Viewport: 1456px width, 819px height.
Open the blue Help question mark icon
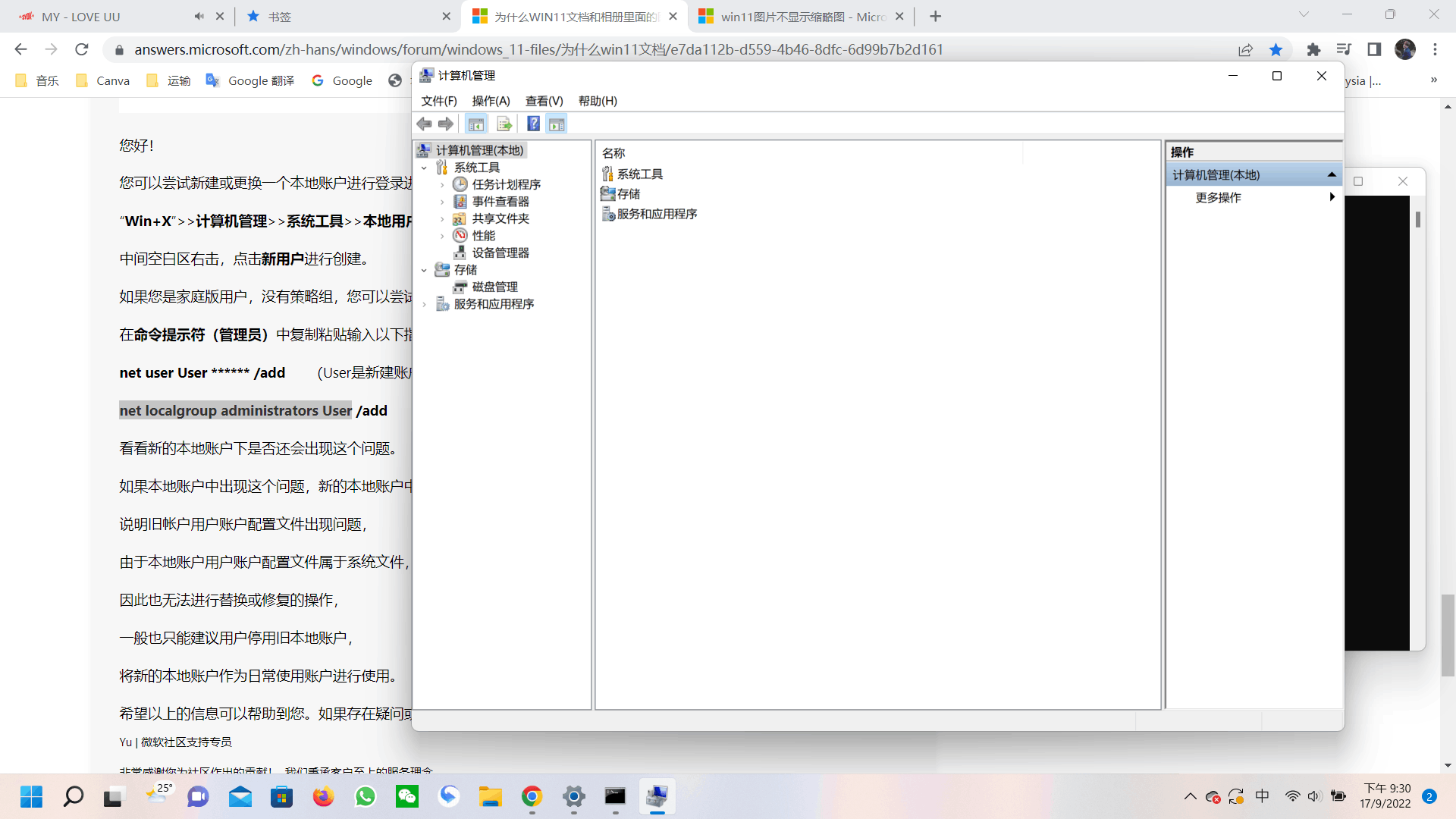(x=533, y=124)
